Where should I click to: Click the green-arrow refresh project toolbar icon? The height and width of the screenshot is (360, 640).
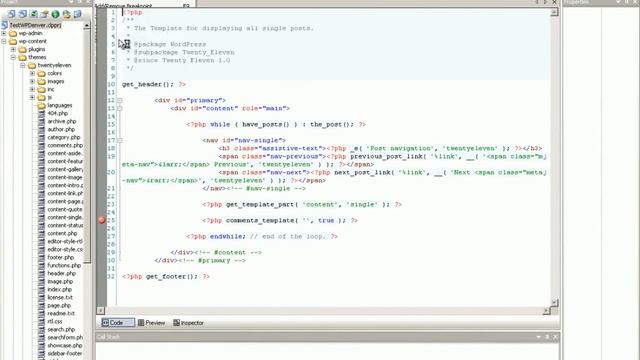pos(33,14)
